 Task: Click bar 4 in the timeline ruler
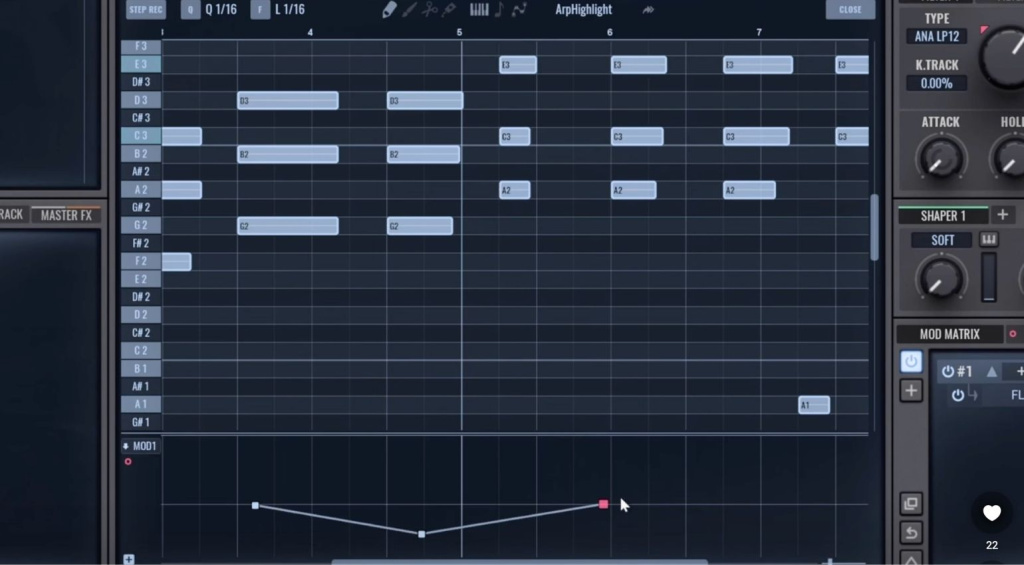[310, 32]
